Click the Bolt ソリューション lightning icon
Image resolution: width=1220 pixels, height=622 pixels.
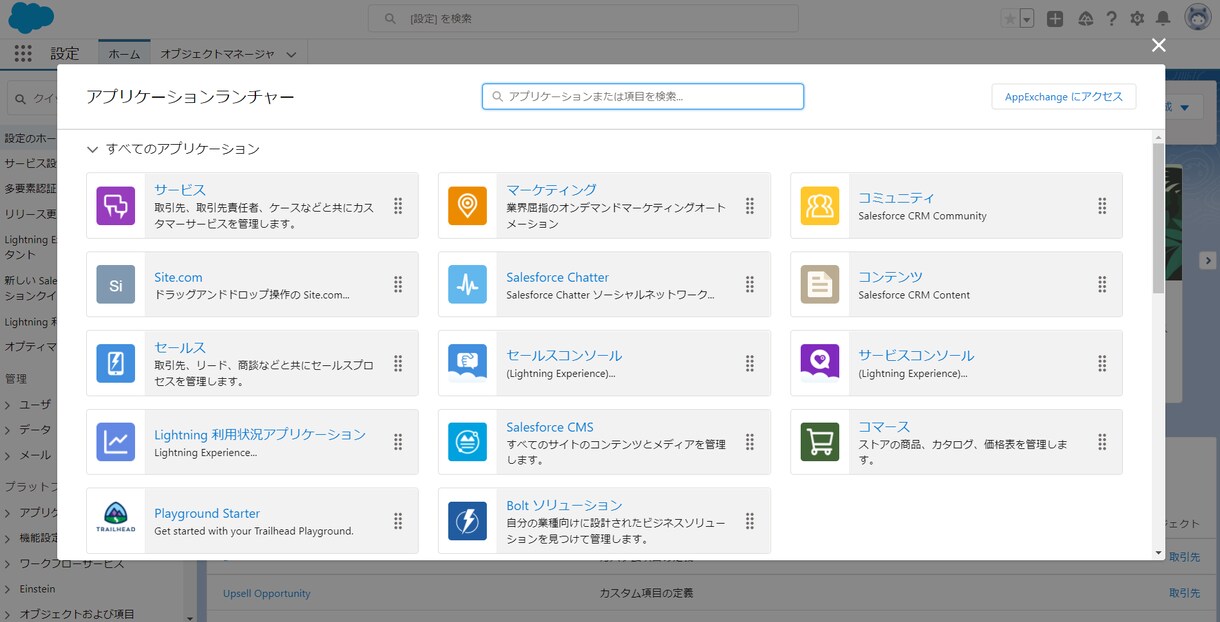[467, 521]
